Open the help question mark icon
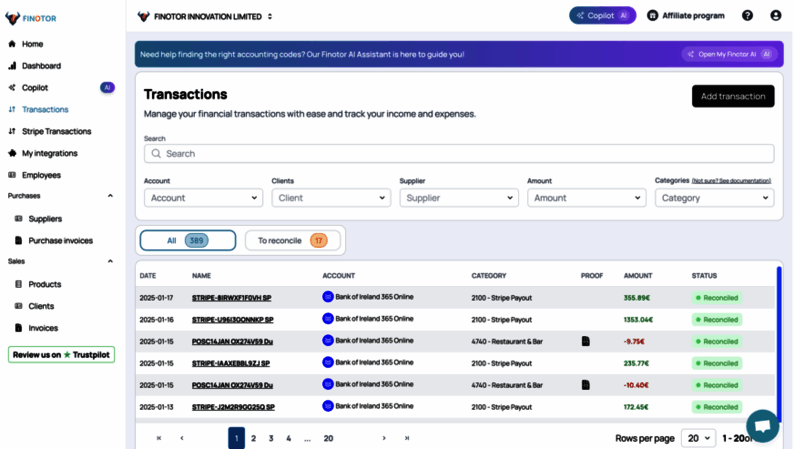Image resolution: width=794 pixels, height=449 pixels. pos(747,16)
